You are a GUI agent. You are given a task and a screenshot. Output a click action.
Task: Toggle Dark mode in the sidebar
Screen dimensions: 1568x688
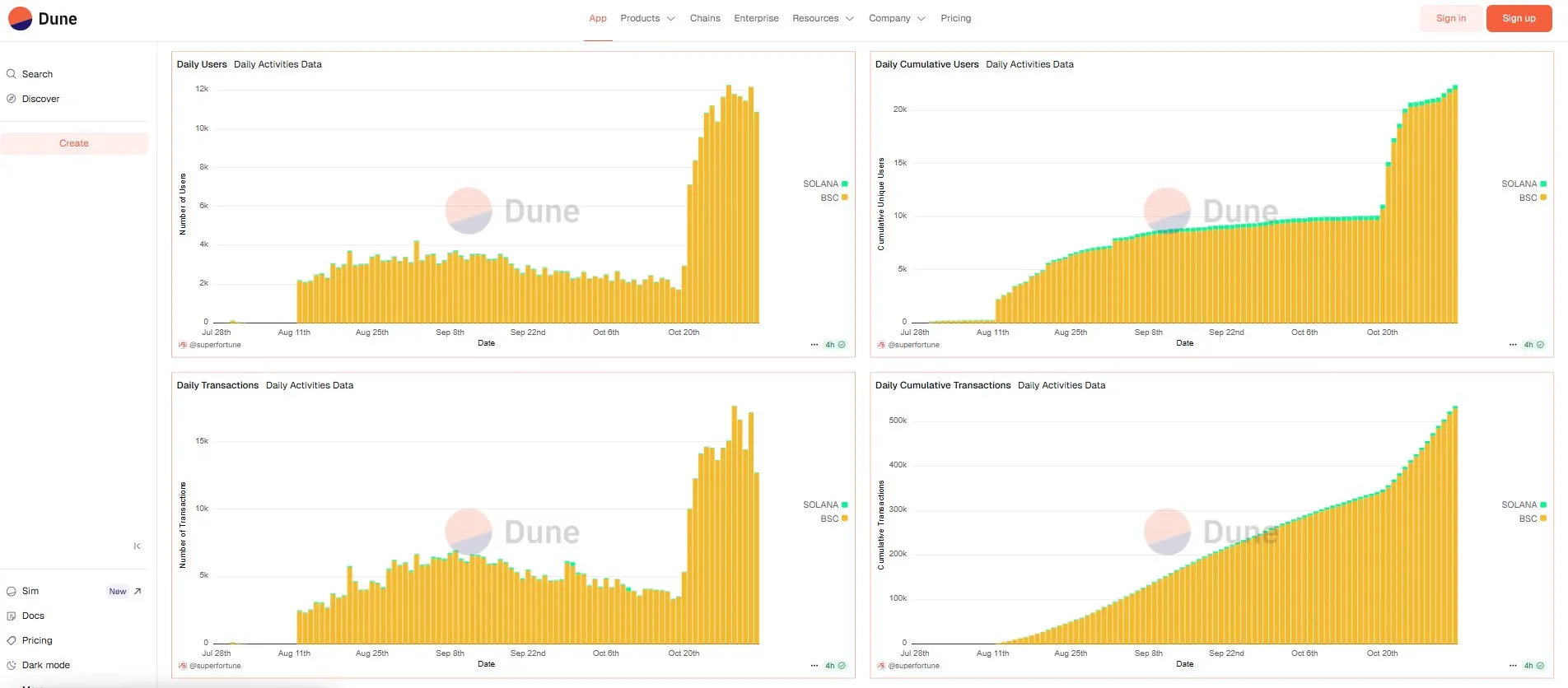pos(45,665)
